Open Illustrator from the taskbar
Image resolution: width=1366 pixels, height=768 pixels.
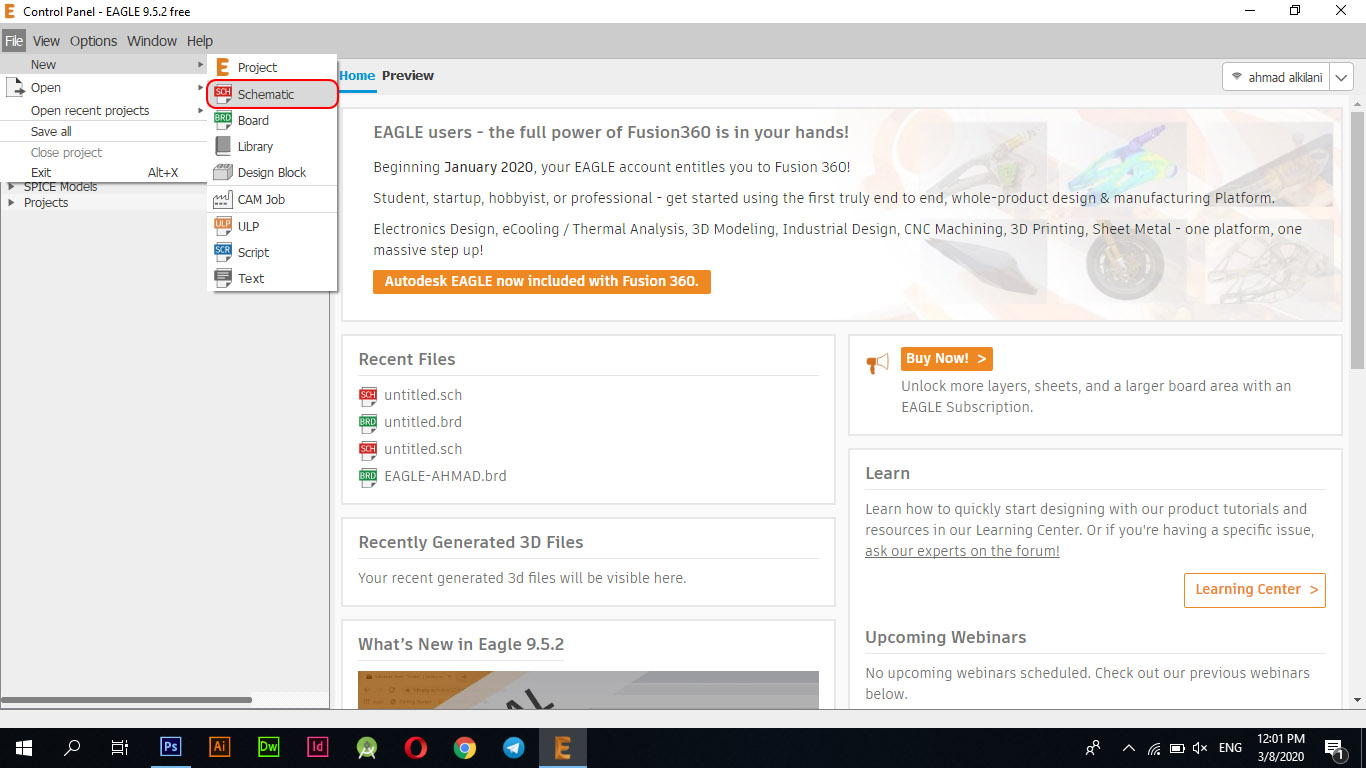pyautogui.click(x=220, y=747)
